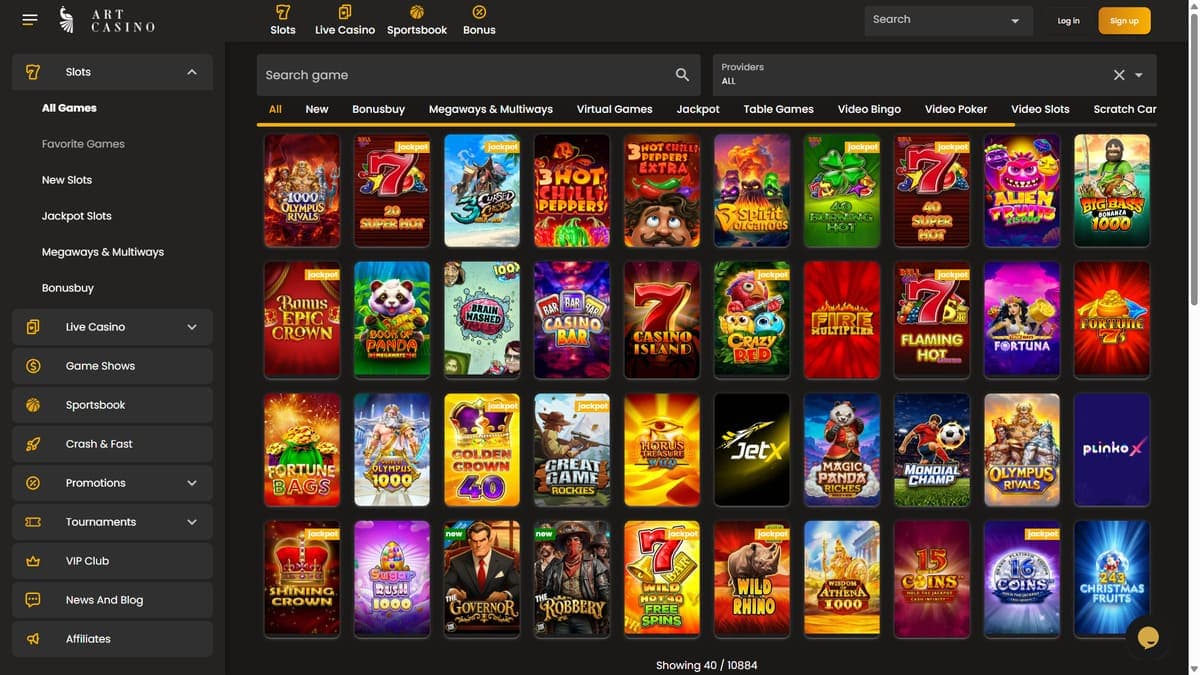
Task: Open the Plinko X game thumbnail
Action: click(x=1112, y=450)
